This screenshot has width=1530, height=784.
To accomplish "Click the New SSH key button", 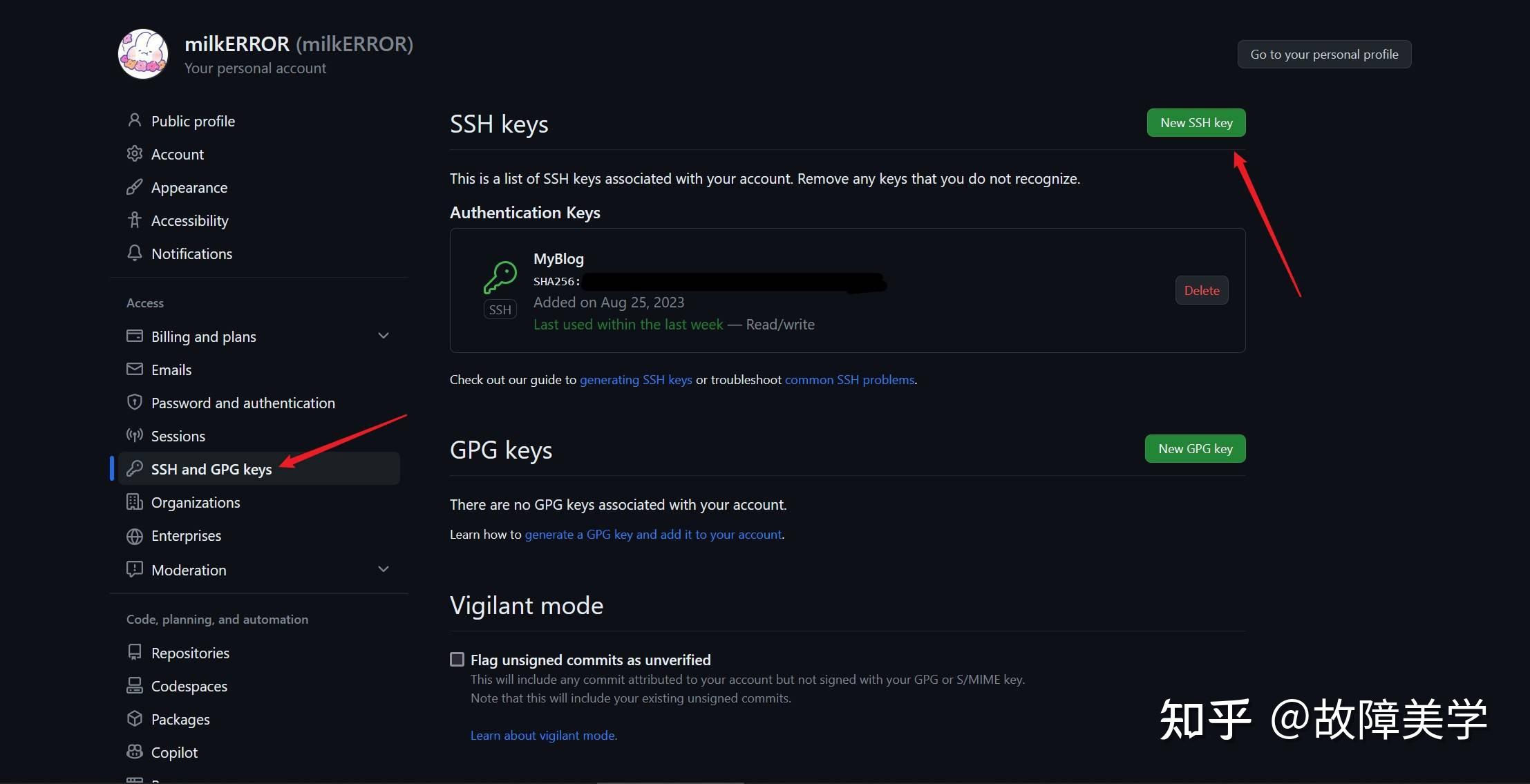I will pyautogui.click(x=1196, y=122).
